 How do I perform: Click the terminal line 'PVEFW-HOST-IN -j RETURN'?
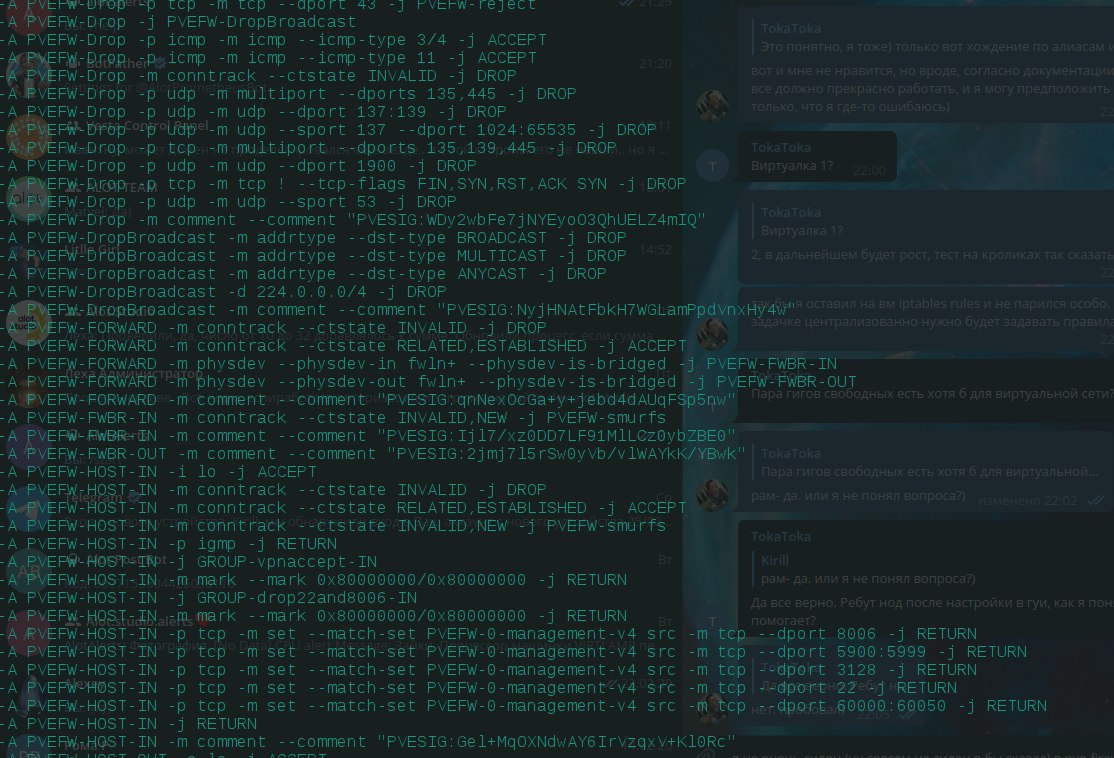click(129, 724)
